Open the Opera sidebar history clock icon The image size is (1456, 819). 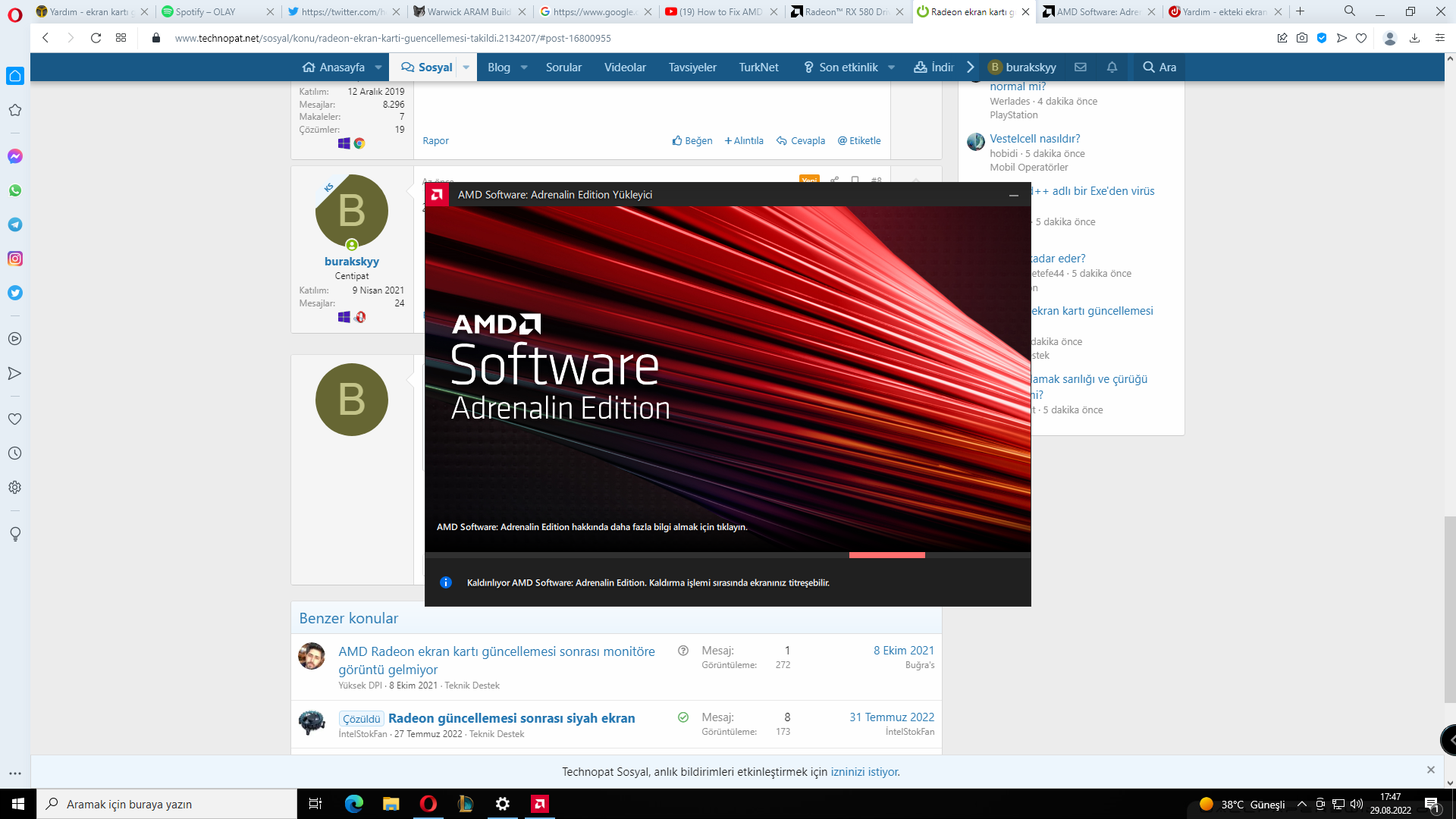click(15, 453)
